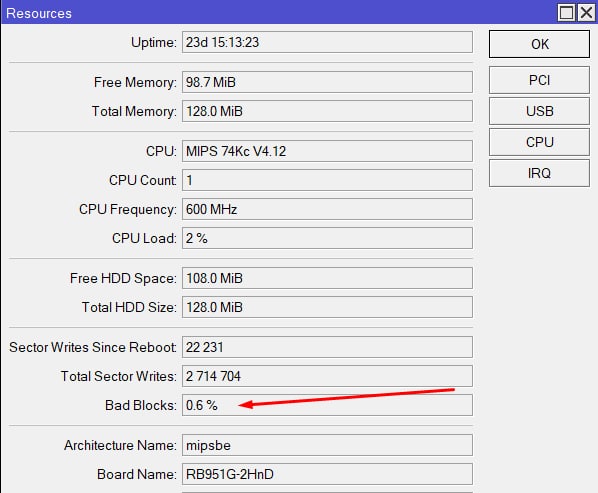Click the CPU Load label
This screenshot has height=493, width=598.
point(144,238)
